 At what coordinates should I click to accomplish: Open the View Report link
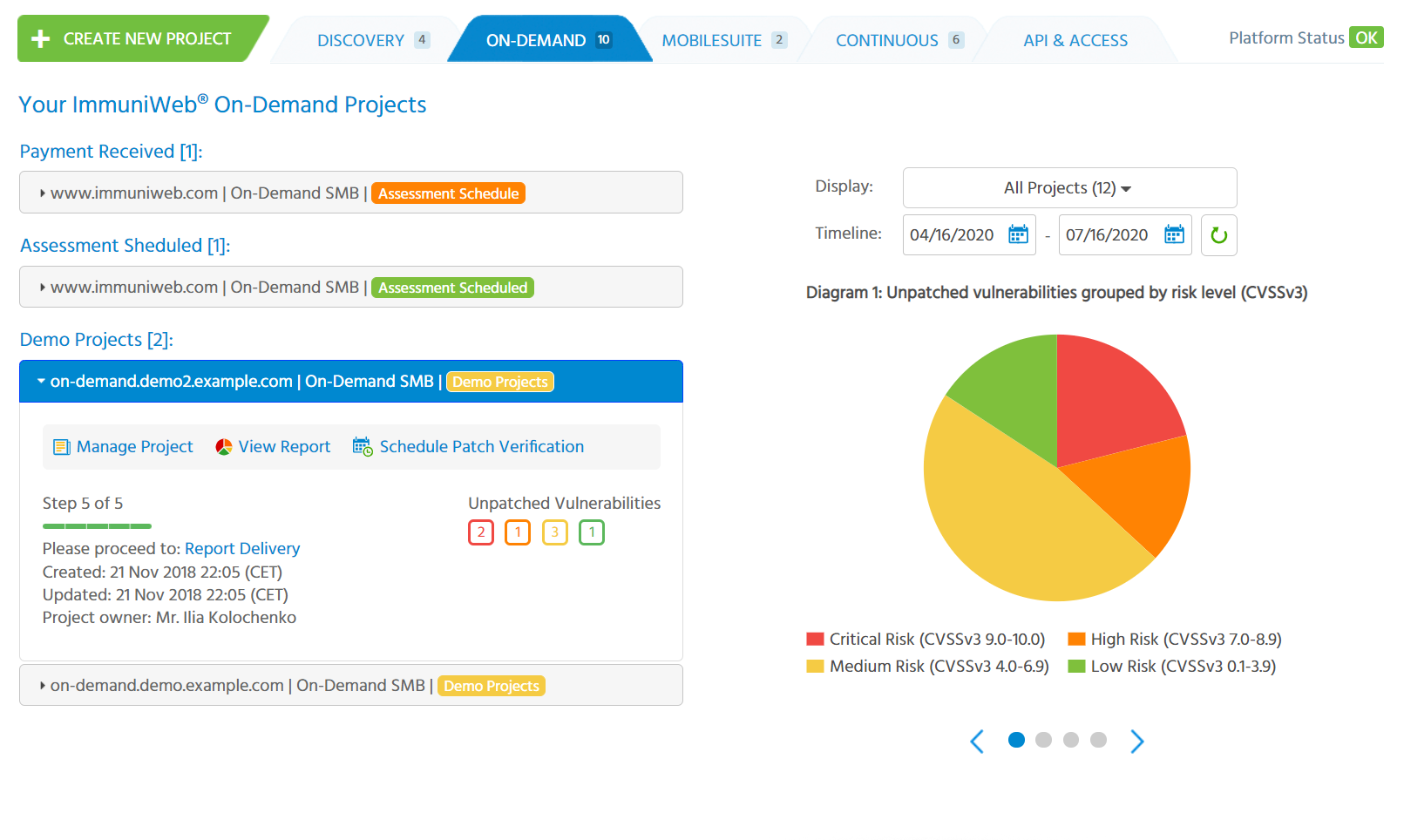(284, 447)
